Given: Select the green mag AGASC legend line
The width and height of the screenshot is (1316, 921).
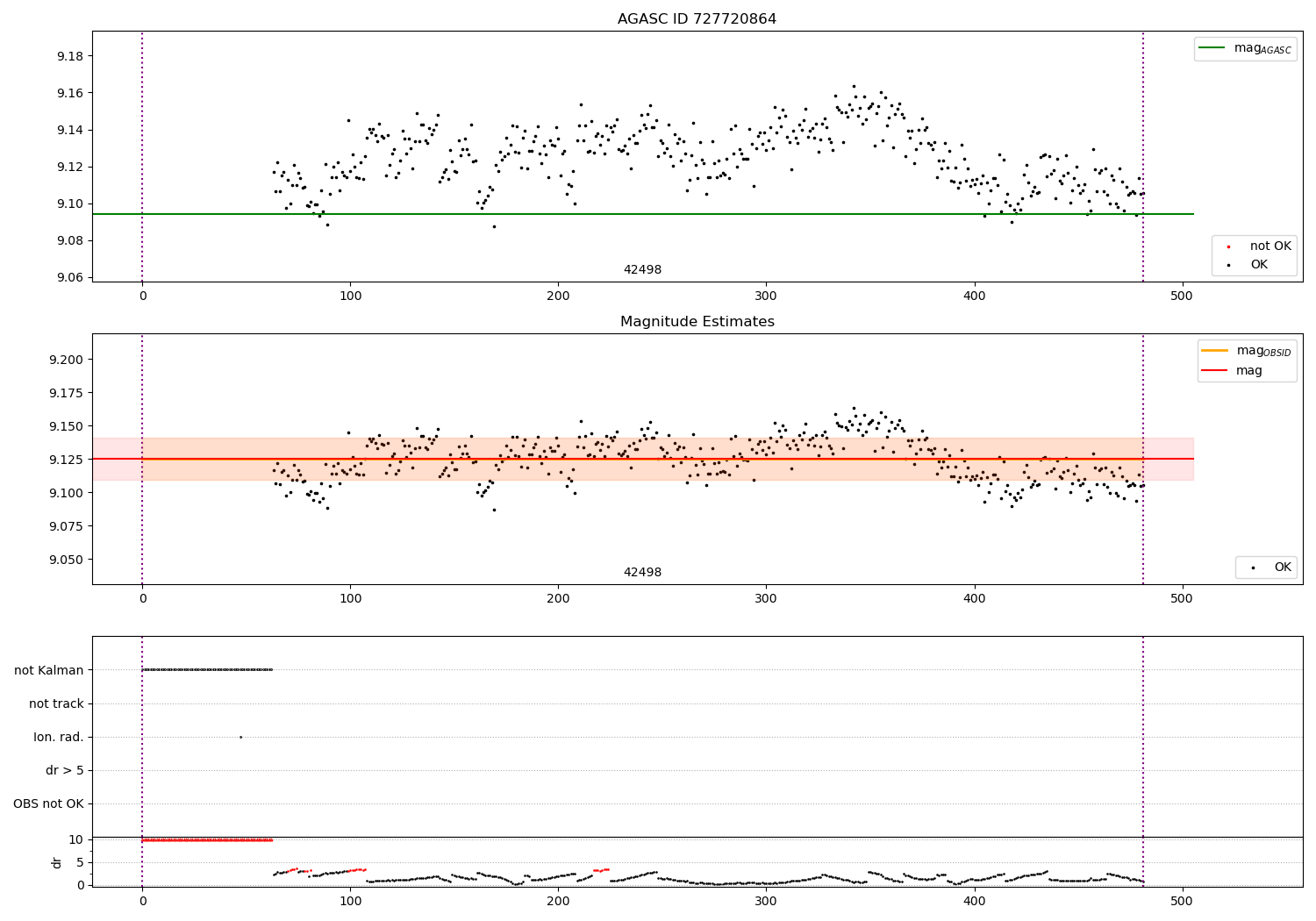Looking at the screenshot, I should pyautogui.click(x=1212, y=48).
